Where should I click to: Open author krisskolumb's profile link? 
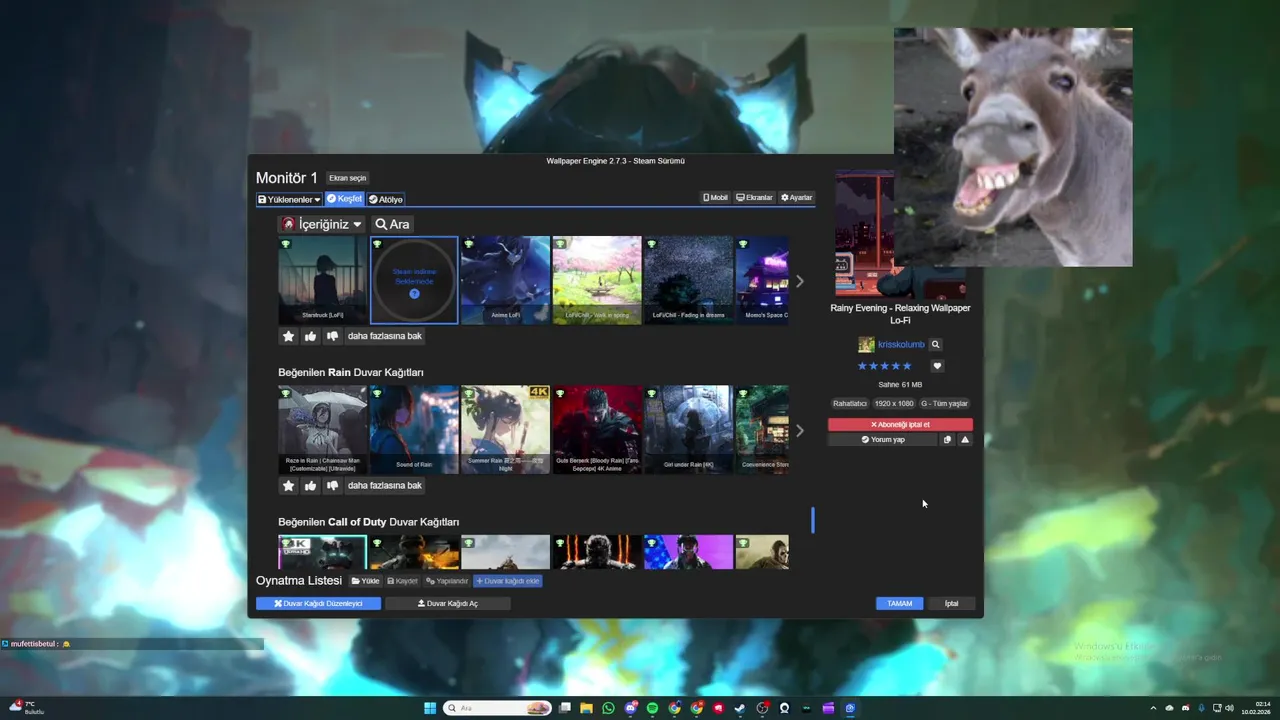901,344
